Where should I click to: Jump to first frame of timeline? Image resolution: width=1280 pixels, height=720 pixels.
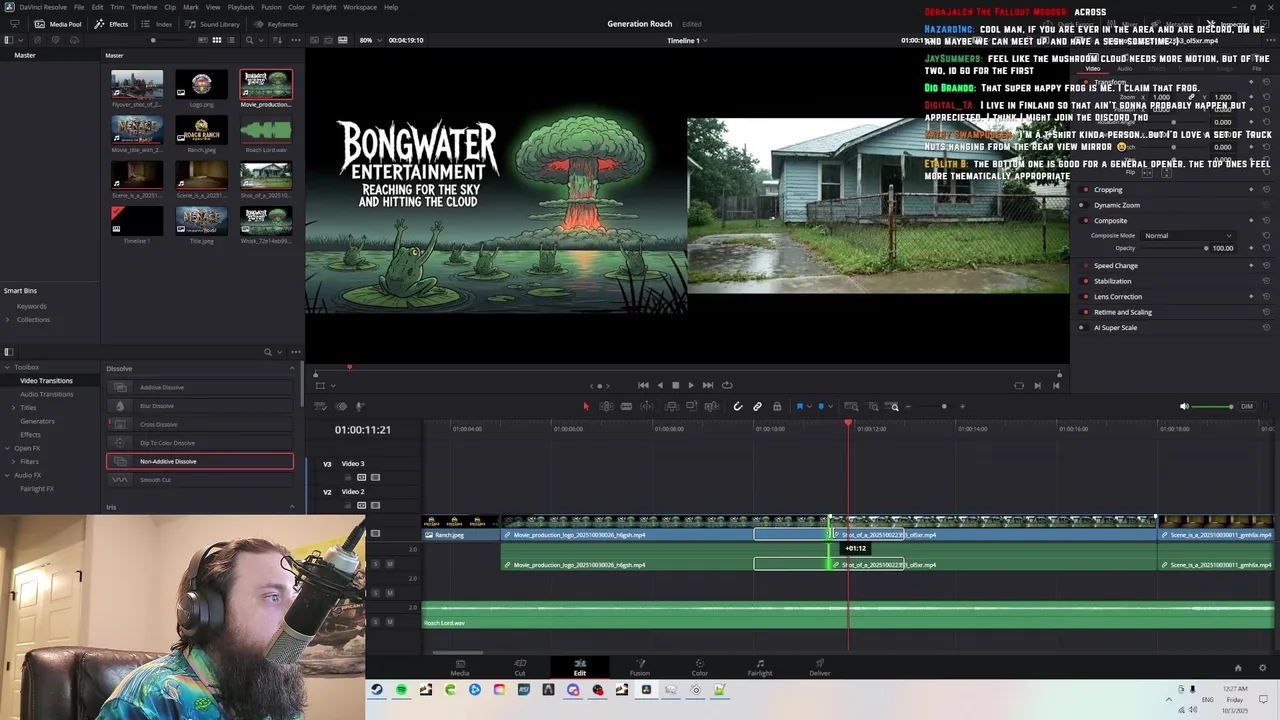tap(643, 385)
